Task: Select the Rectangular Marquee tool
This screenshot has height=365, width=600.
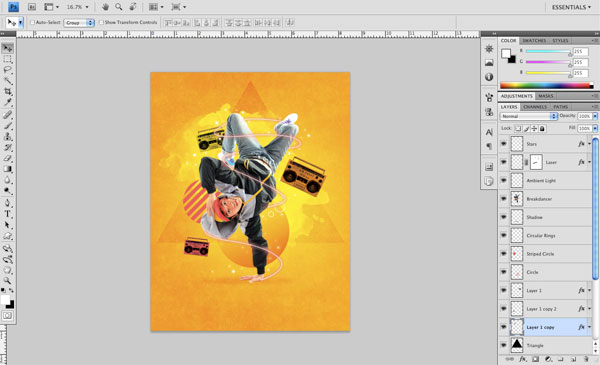Action: point(7,59)
